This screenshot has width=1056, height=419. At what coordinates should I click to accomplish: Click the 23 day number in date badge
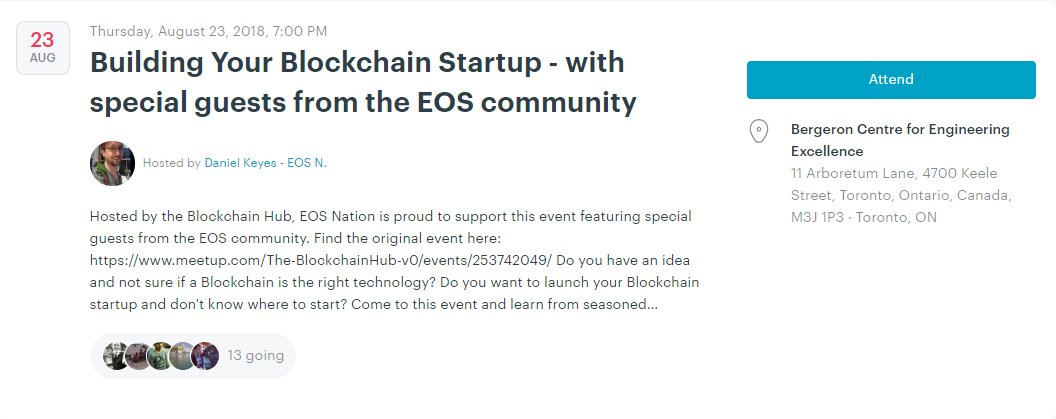(x=42, y=40)
